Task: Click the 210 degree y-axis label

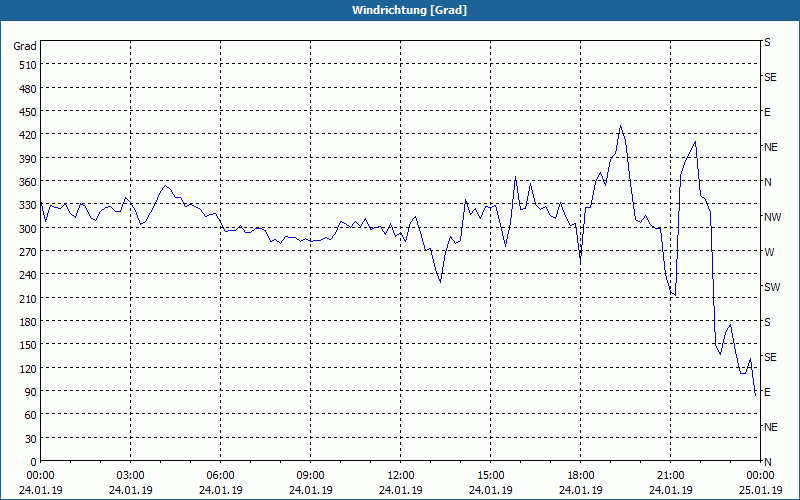Action: pos(28,298)
